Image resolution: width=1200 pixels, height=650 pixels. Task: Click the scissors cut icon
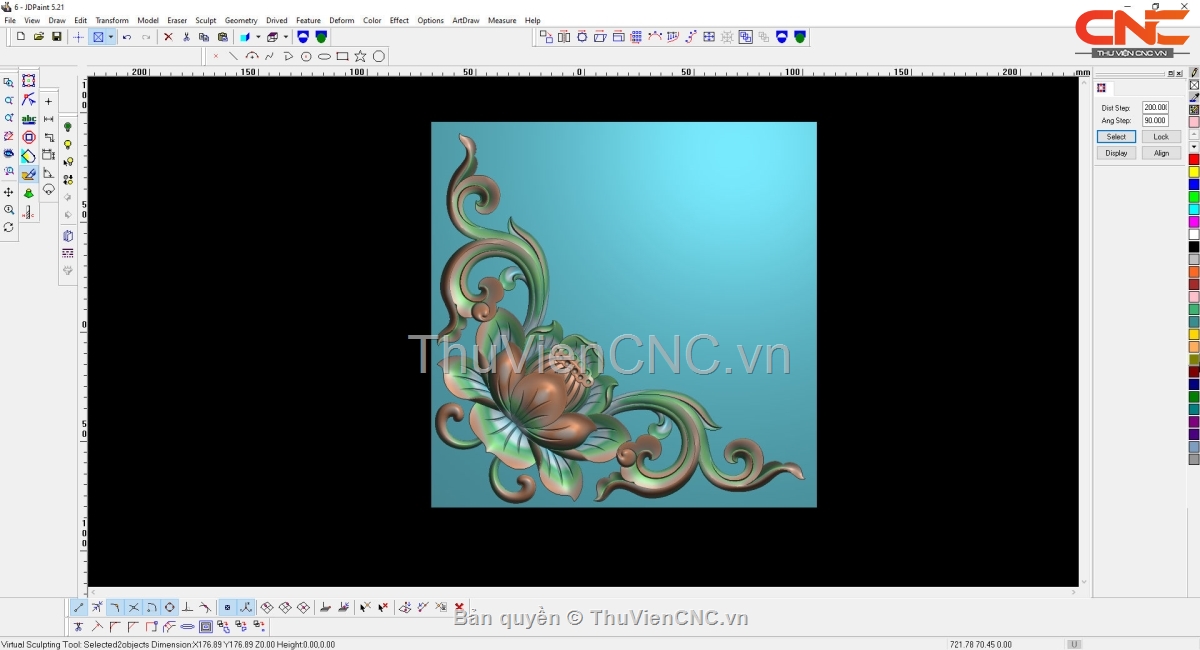coord(186,37)
